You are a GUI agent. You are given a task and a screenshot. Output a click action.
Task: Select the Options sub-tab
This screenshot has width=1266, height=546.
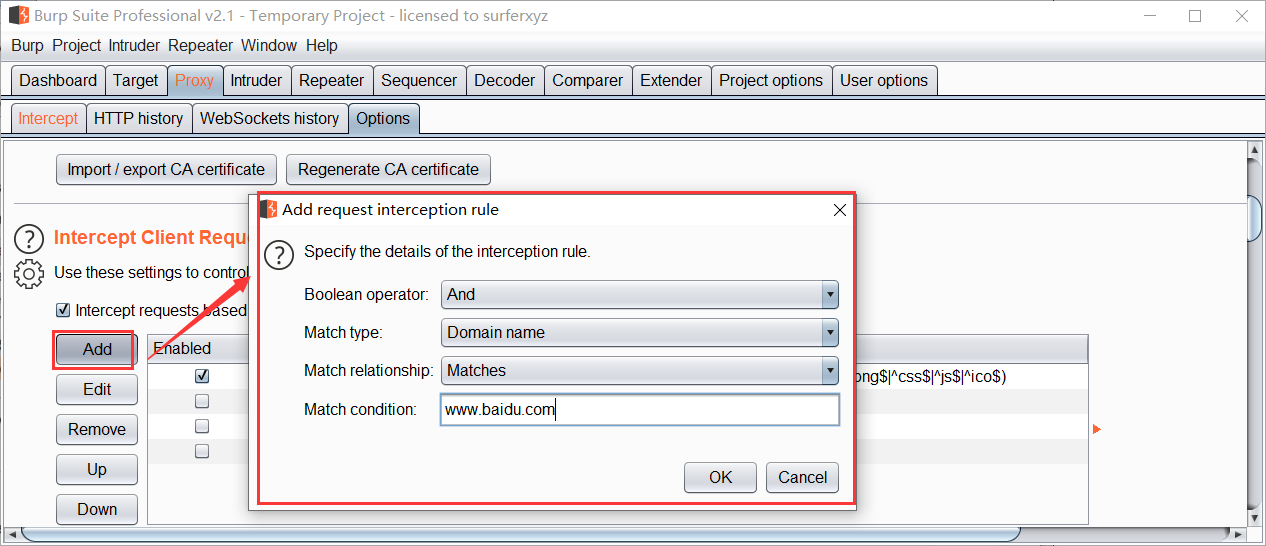[383, 119]
